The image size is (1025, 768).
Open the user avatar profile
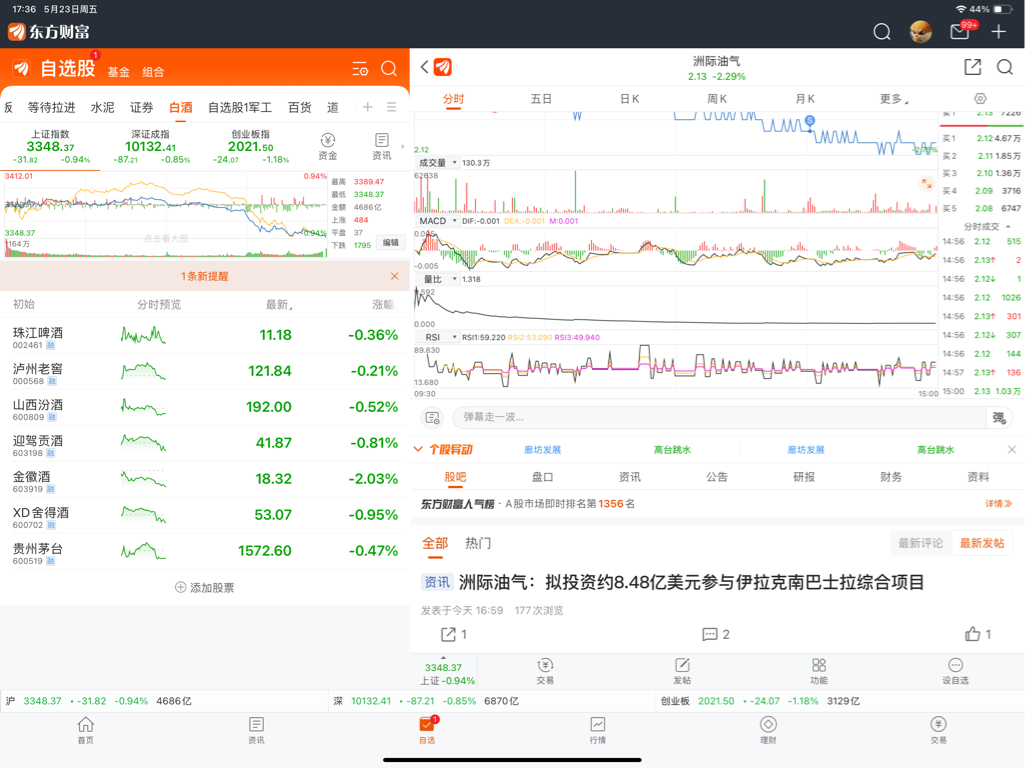(x=920, y=31)
